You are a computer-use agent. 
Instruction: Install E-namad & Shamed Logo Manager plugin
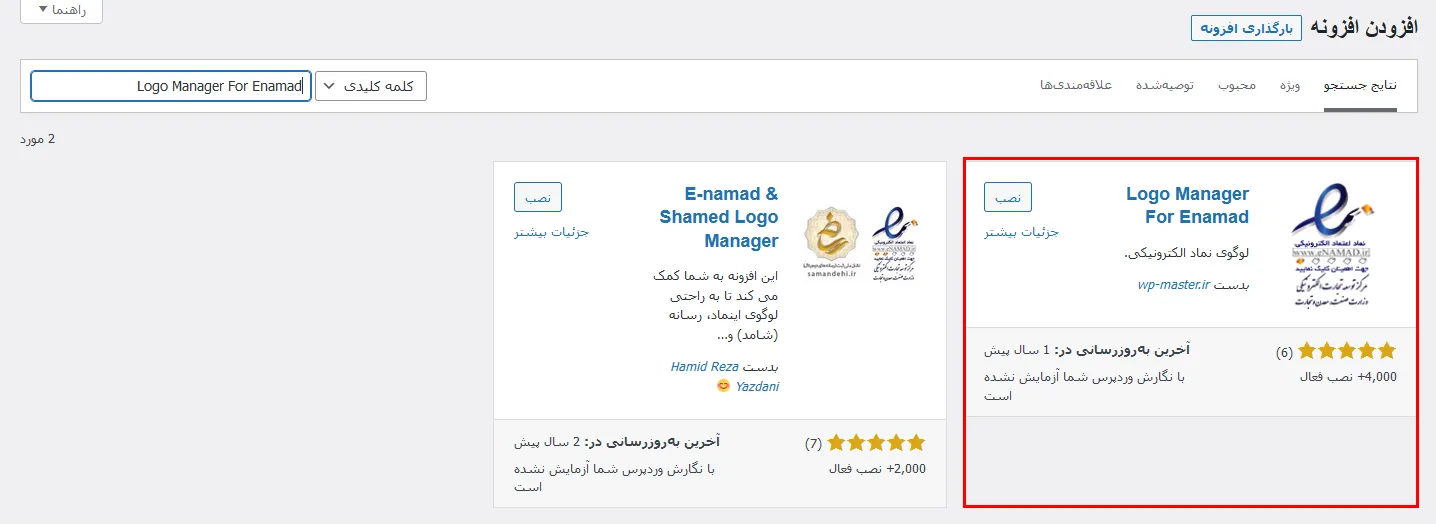(538, 197)
